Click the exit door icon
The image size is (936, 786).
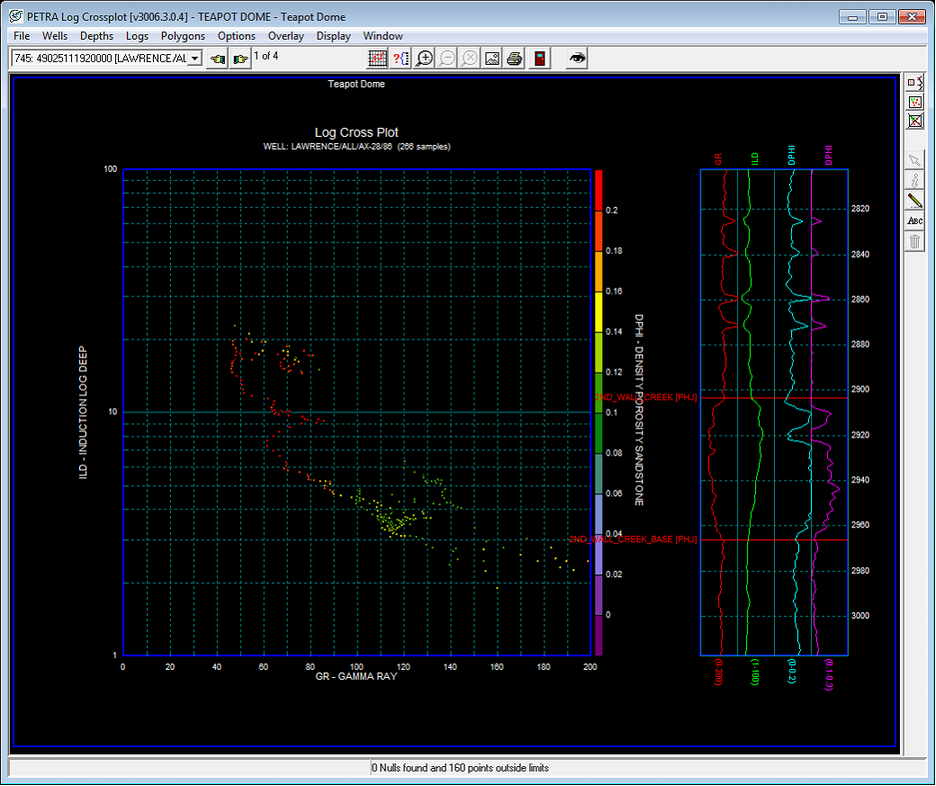(x=539, y=58)
